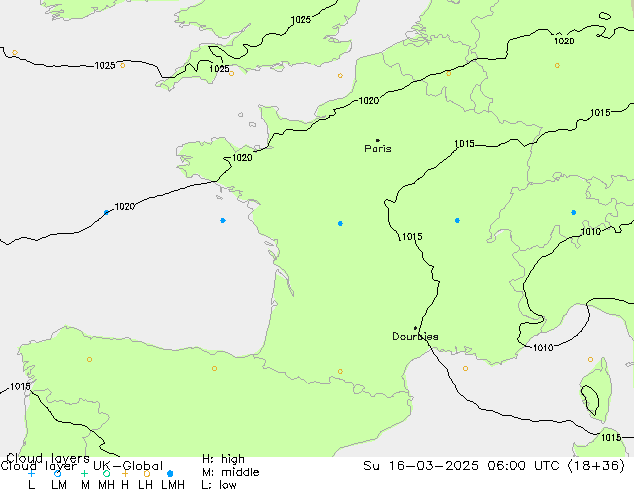Click the LMH legend label
The height and width of the screenshot is (490, 634).
point(173,485)
